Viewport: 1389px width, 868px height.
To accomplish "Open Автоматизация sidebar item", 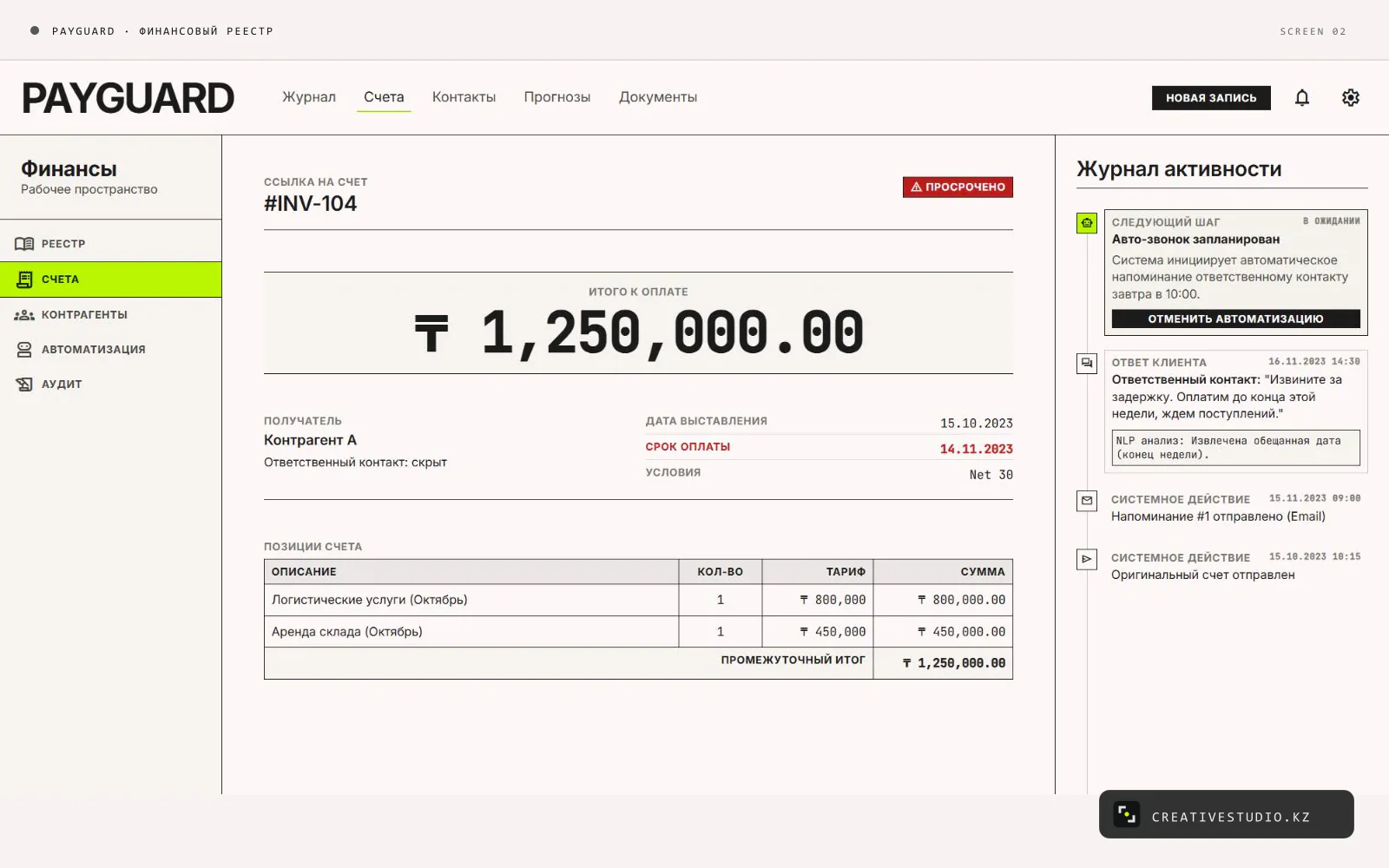I will point(110,350).
